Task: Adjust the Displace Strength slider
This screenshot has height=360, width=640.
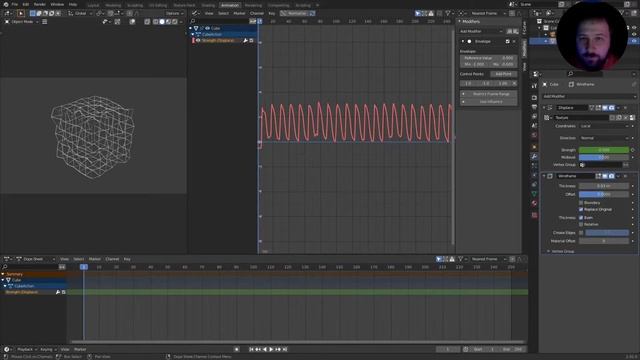Action: click(x=604, y=150)
